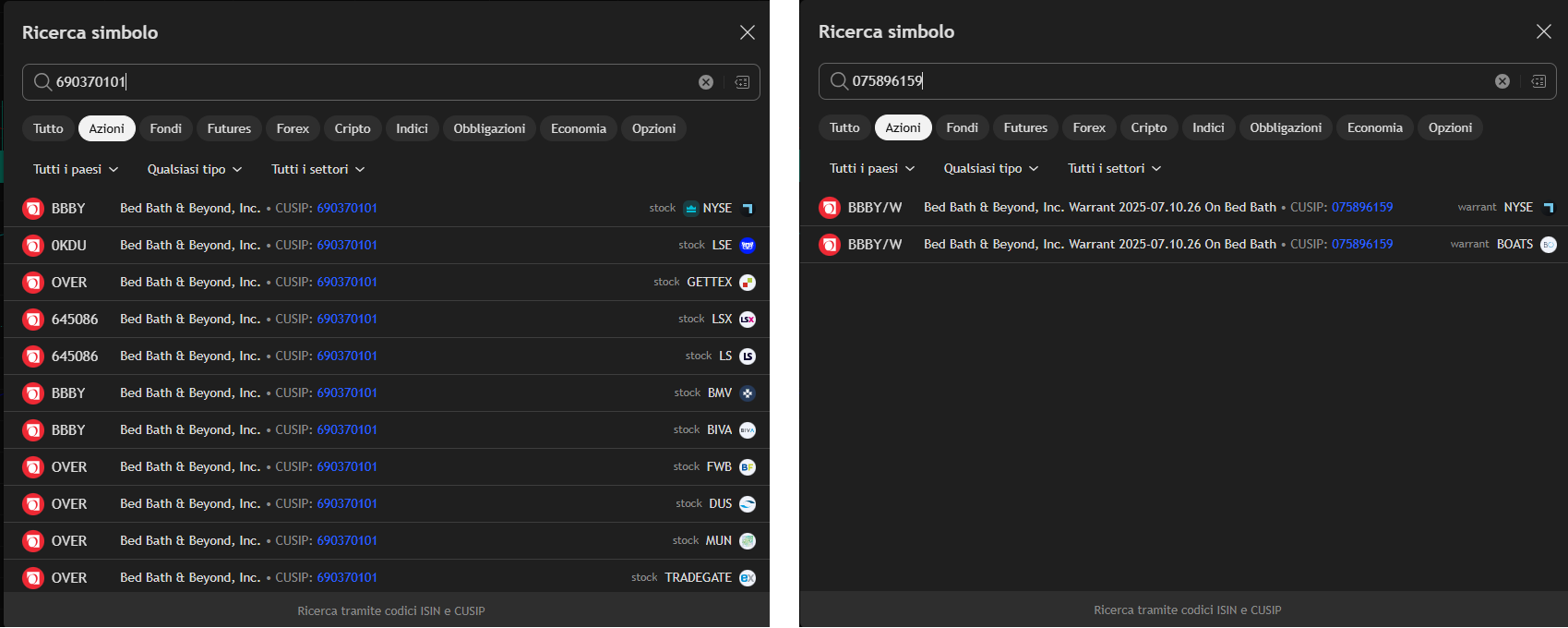Click LS exchange logo on 645086 row
1568x628 pixels.
(x=748, y=356)
